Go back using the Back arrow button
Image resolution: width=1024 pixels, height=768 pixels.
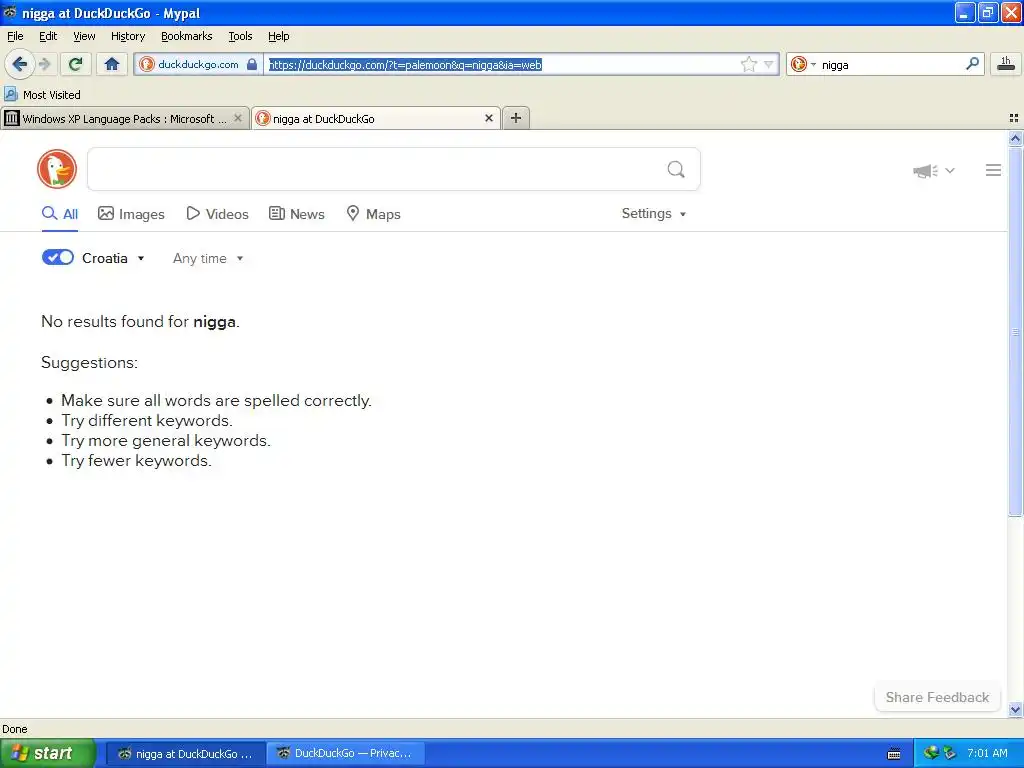coord(19,64)
